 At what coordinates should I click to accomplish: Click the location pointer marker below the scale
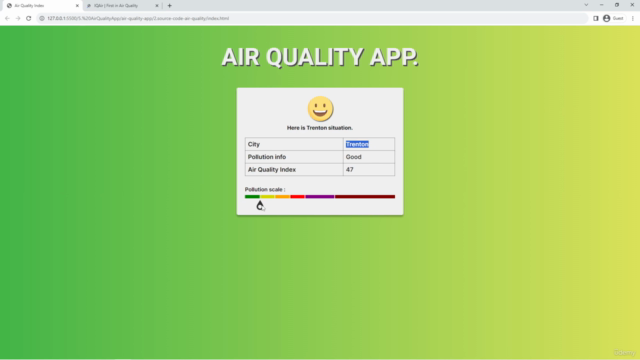(x=260, y=205)
